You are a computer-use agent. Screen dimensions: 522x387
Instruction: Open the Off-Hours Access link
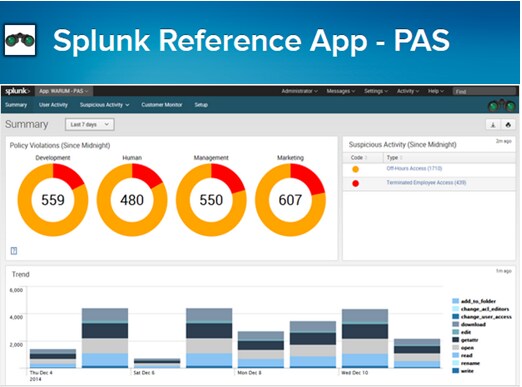click(414, 168)
